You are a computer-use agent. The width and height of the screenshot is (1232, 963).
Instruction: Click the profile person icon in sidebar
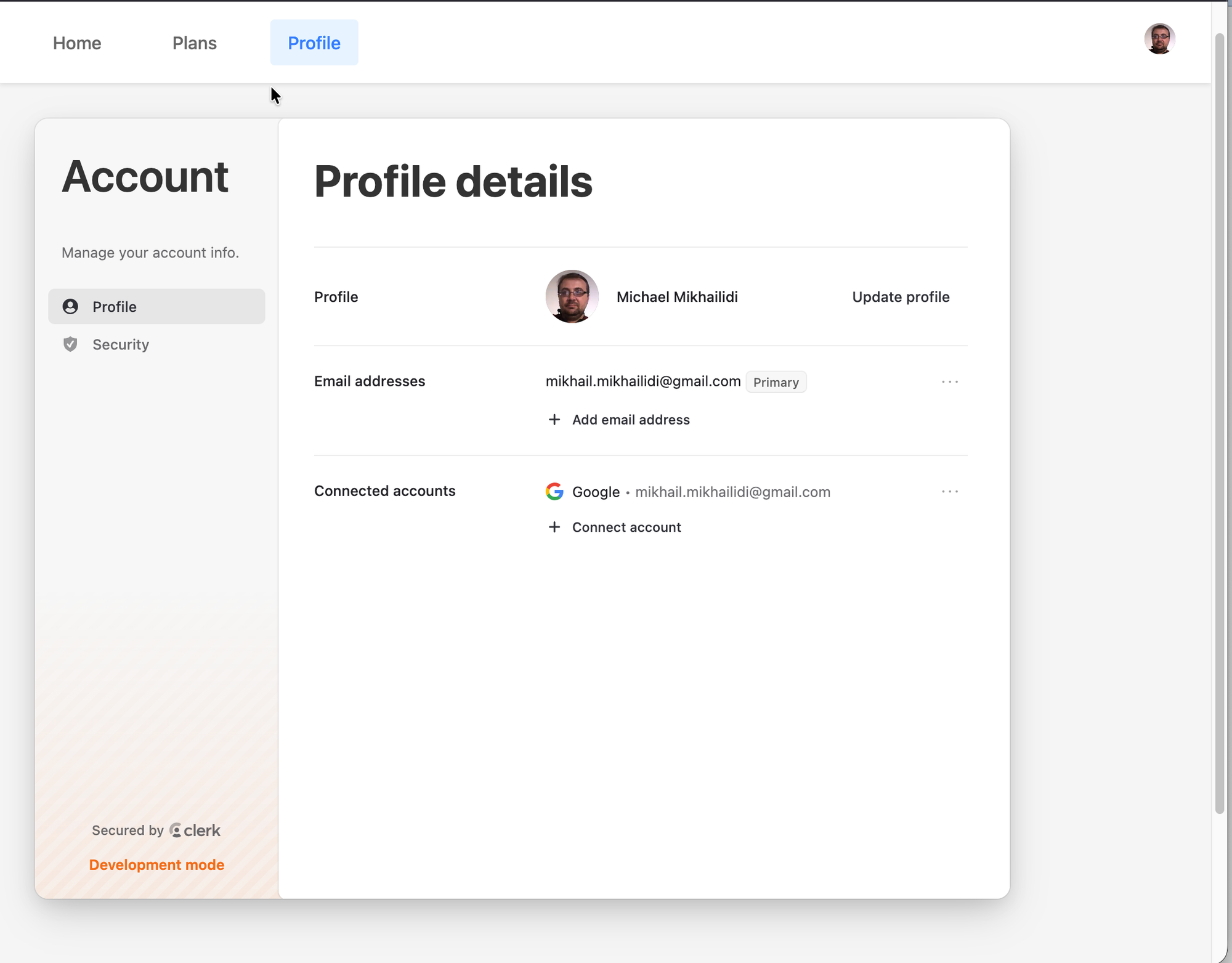(70, 306)
